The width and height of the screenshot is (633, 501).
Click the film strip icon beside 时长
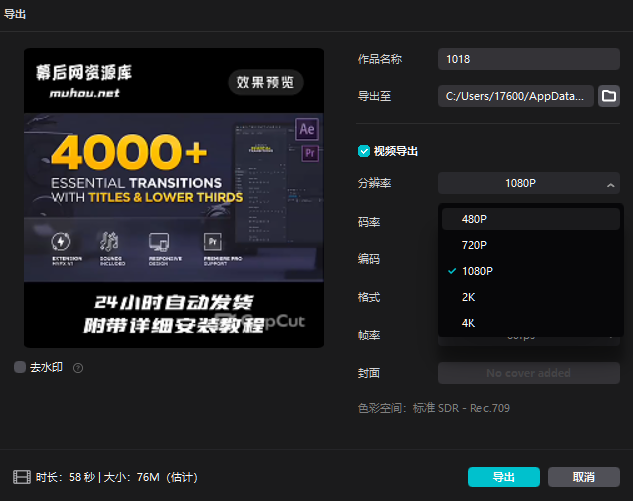pyautogui.click(x=21, y=478)
